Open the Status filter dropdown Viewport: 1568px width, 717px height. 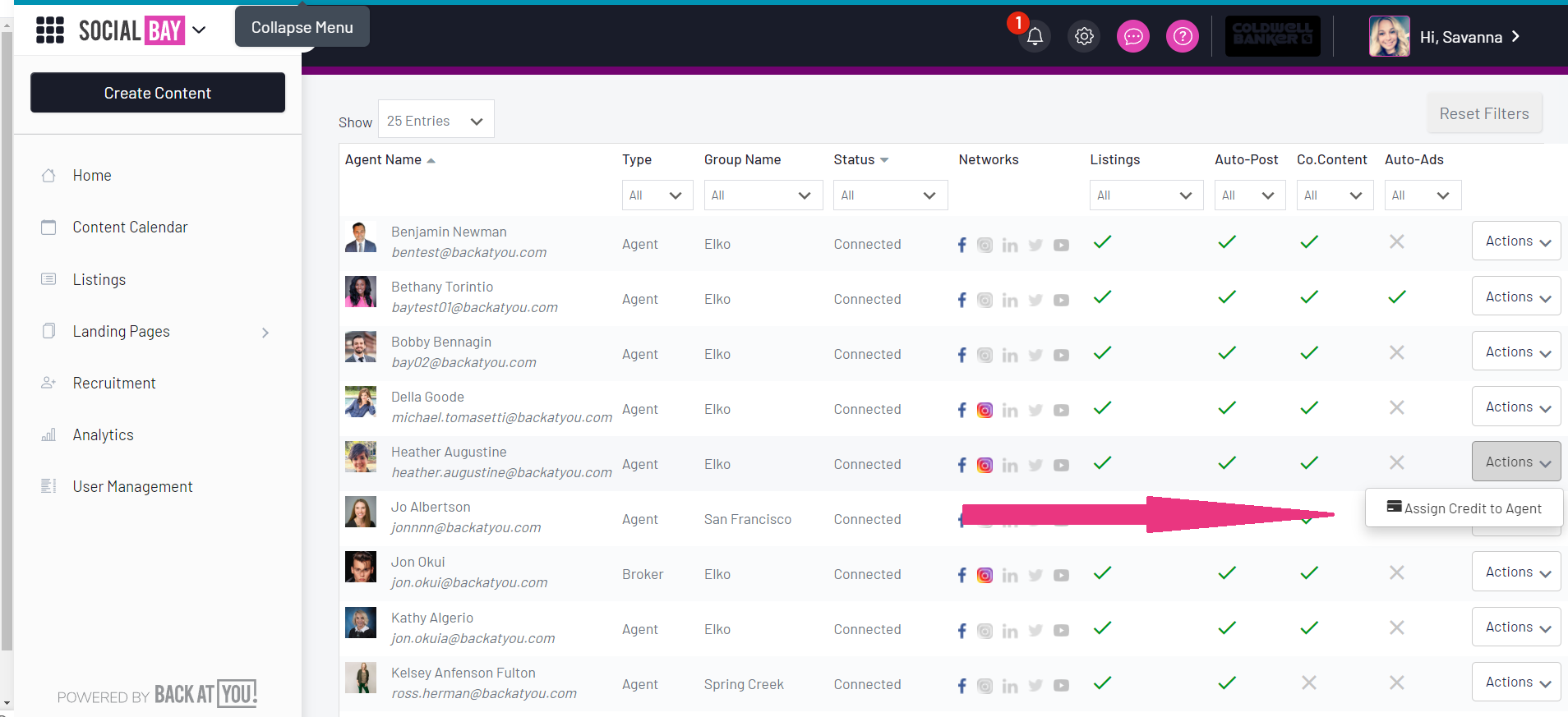point(890,195)
